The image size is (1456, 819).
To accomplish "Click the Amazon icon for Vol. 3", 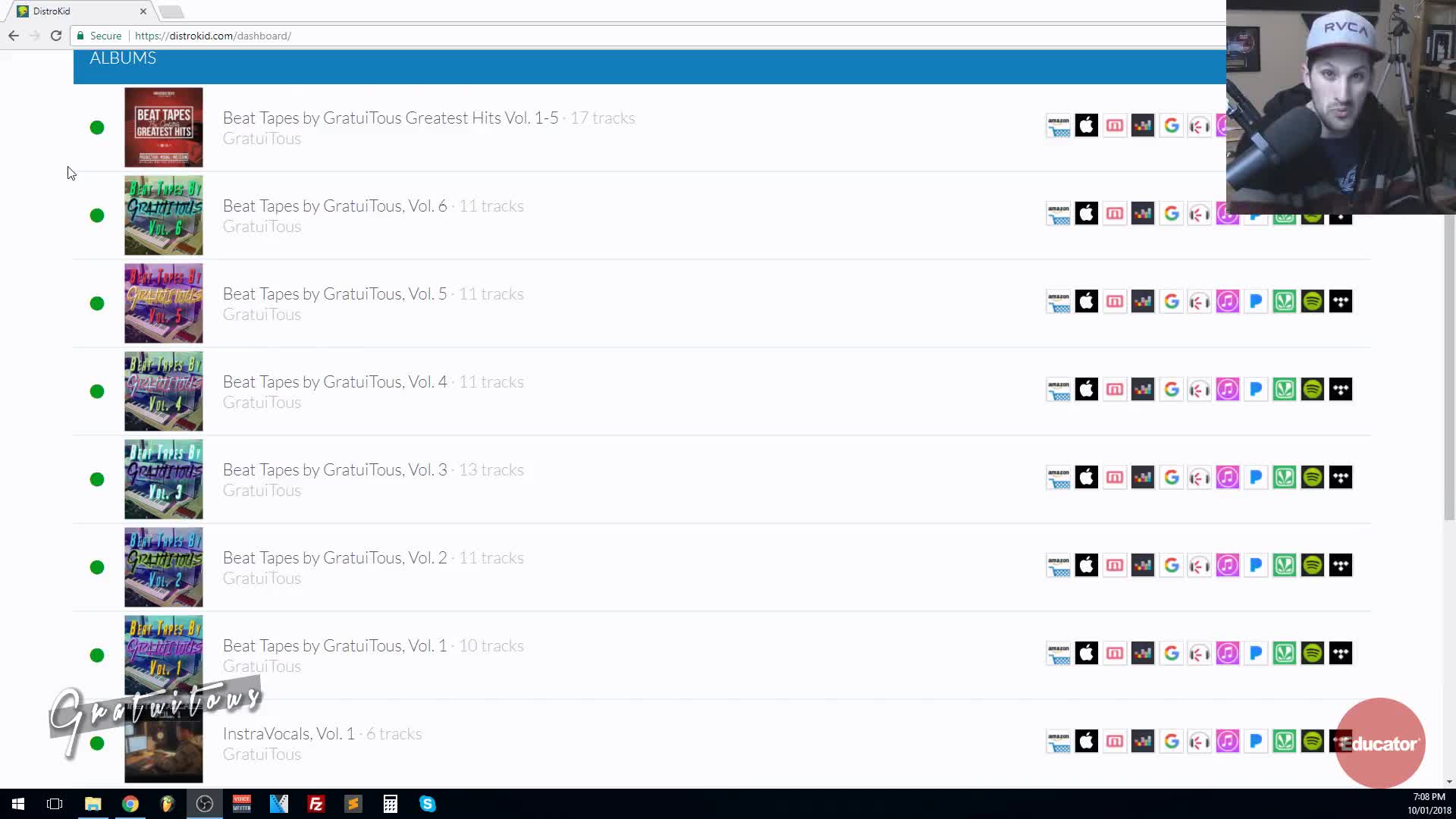I will (x=1058, y=478).
